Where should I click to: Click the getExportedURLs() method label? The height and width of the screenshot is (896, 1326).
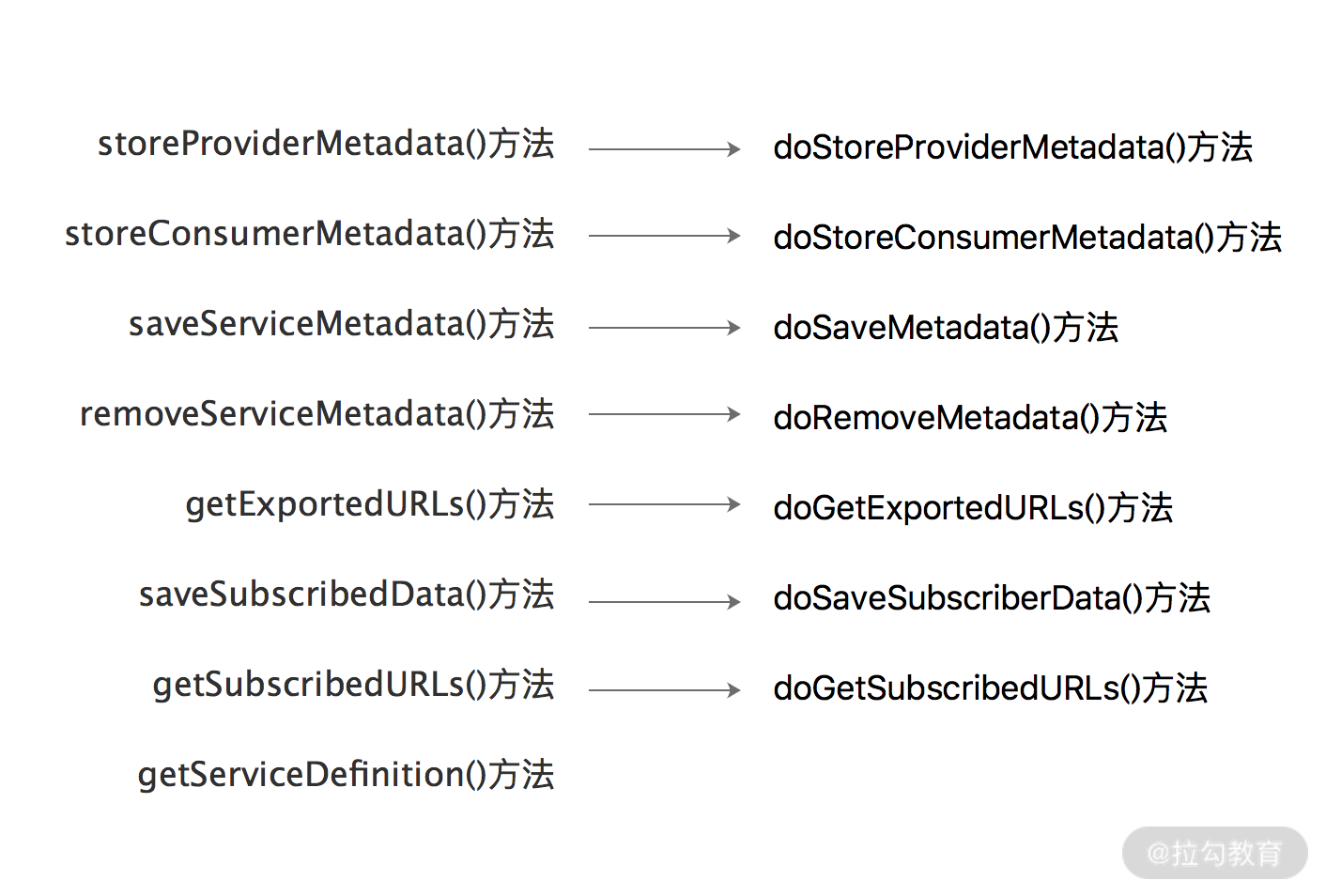click(369, 504)
